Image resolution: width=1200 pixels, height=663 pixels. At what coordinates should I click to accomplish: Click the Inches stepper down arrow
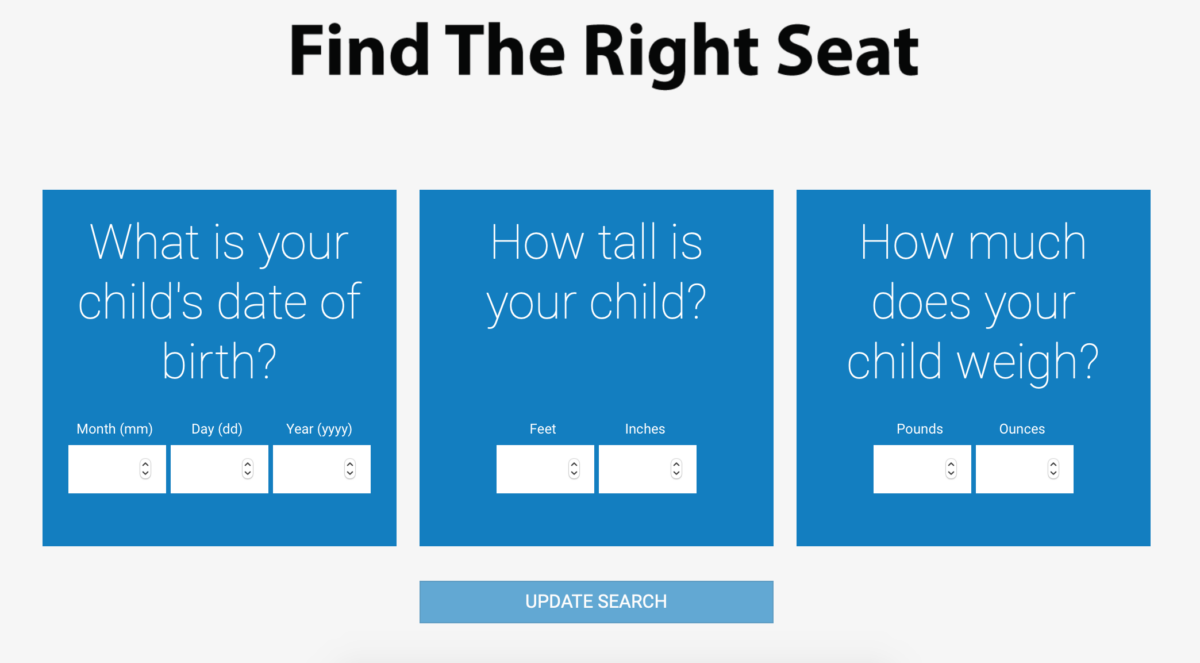click(678, 474)
